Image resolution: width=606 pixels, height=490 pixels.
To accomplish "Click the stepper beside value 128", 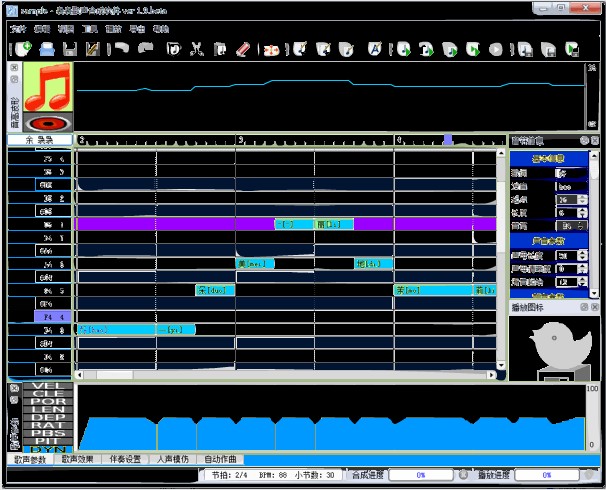I will [582, 282].
